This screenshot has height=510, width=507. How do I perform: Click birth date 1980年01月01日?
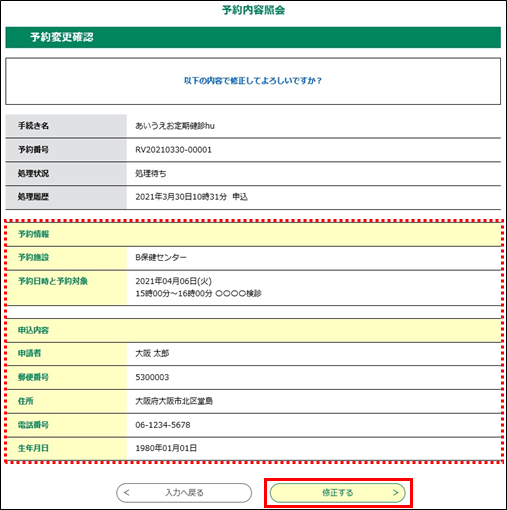click(x=166, y=448)
